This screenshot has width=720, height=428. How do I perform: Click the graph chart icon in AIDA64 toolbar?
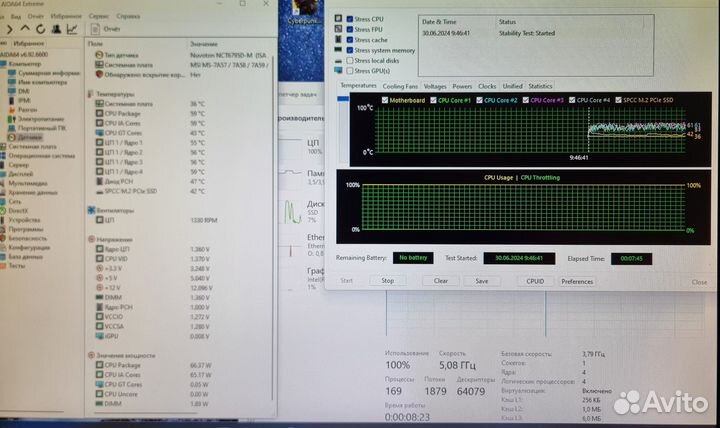click(x=72, y=29)
